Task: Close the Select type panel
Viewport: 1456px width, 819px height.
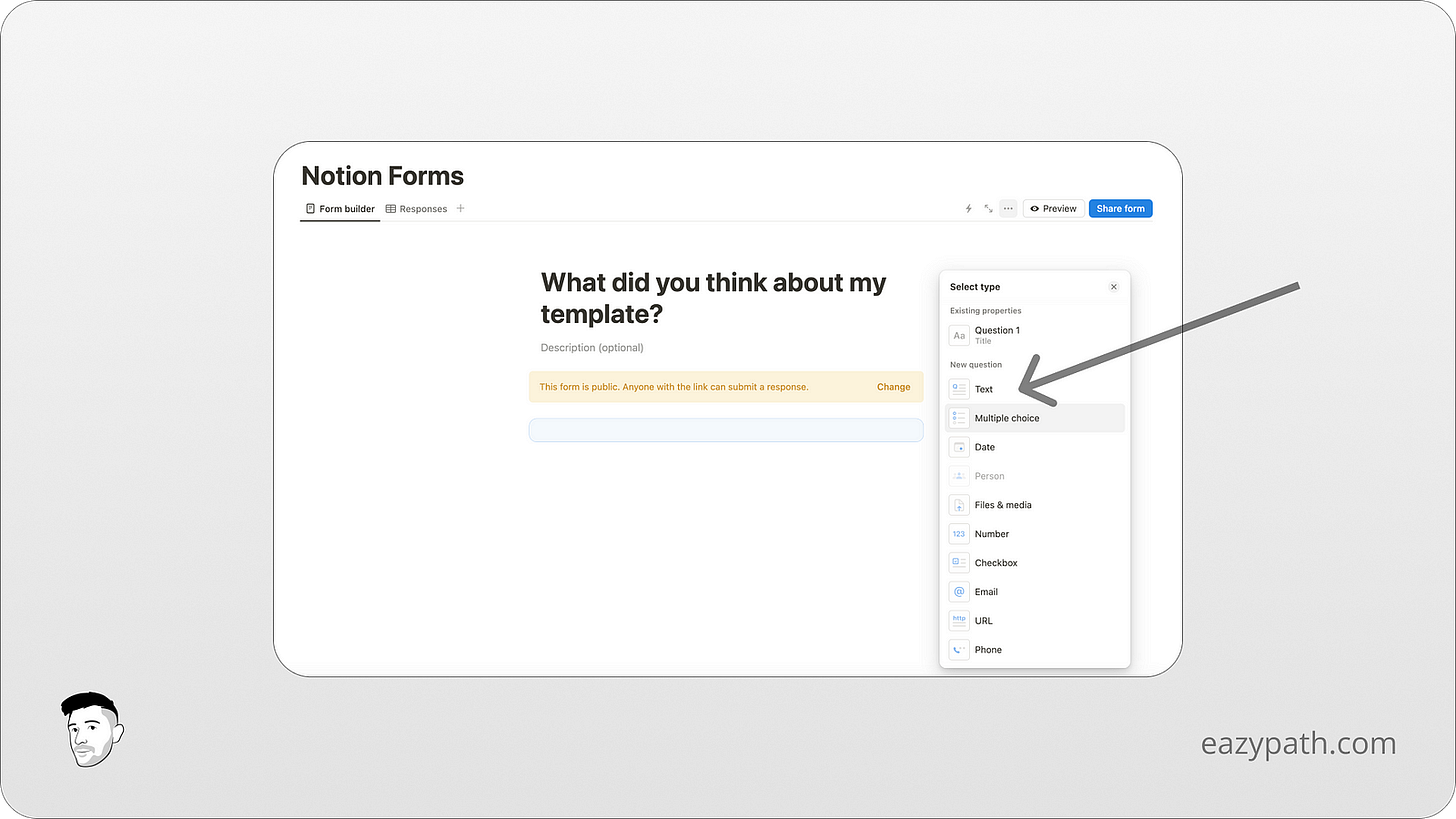Action: click(x=1113, y=287)
